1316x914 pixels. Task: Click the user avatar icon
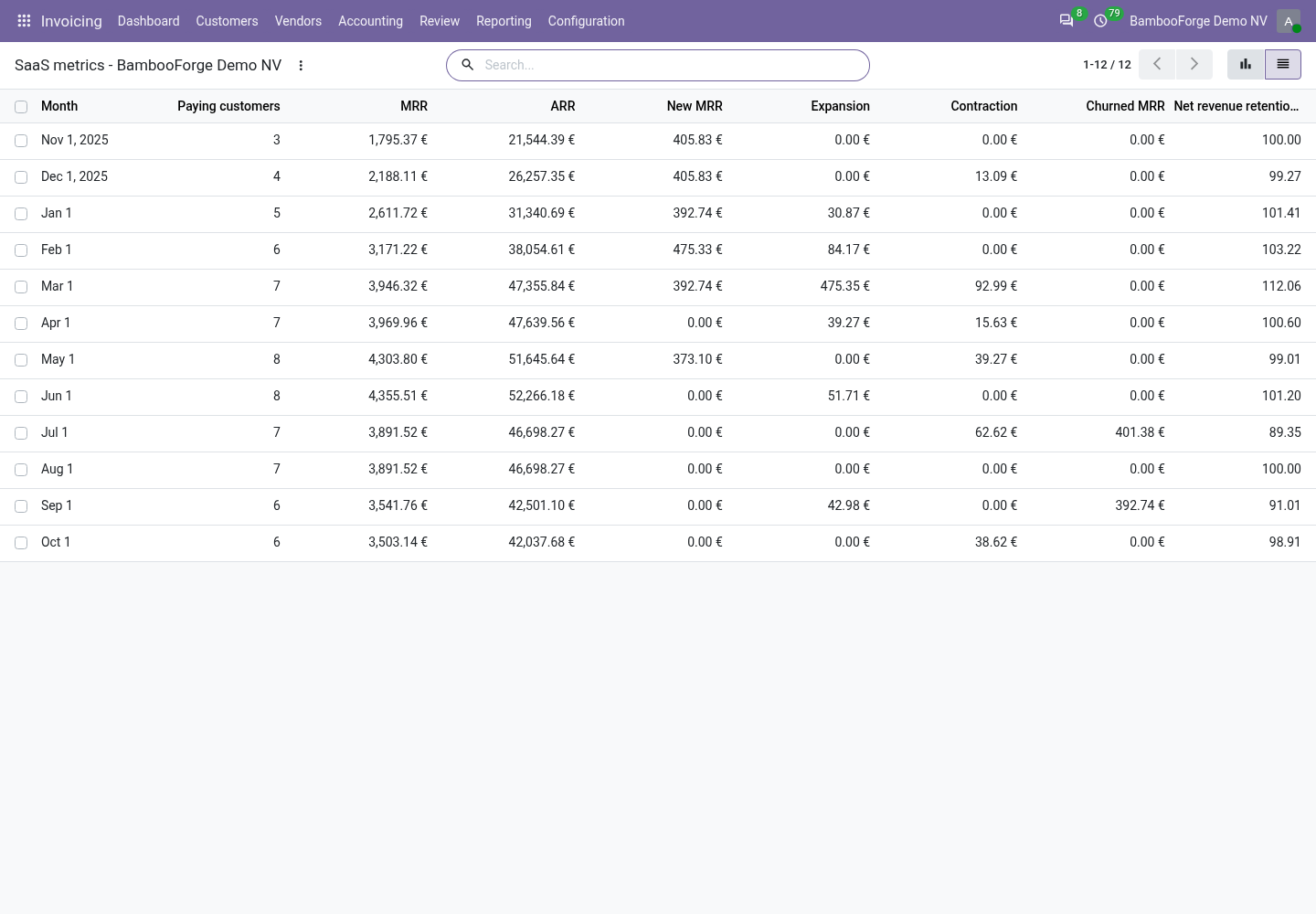1289,20
